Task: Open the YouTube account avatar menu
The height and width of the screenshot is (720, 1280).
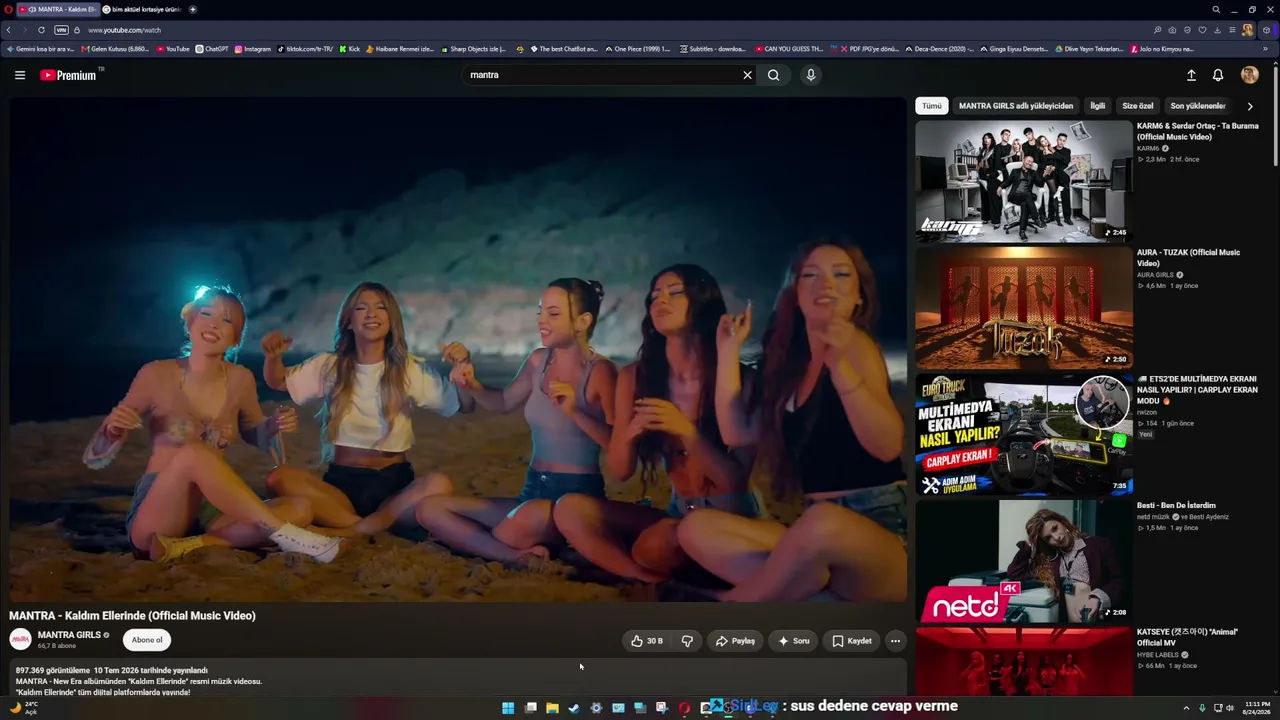Action: point(1249,75)
